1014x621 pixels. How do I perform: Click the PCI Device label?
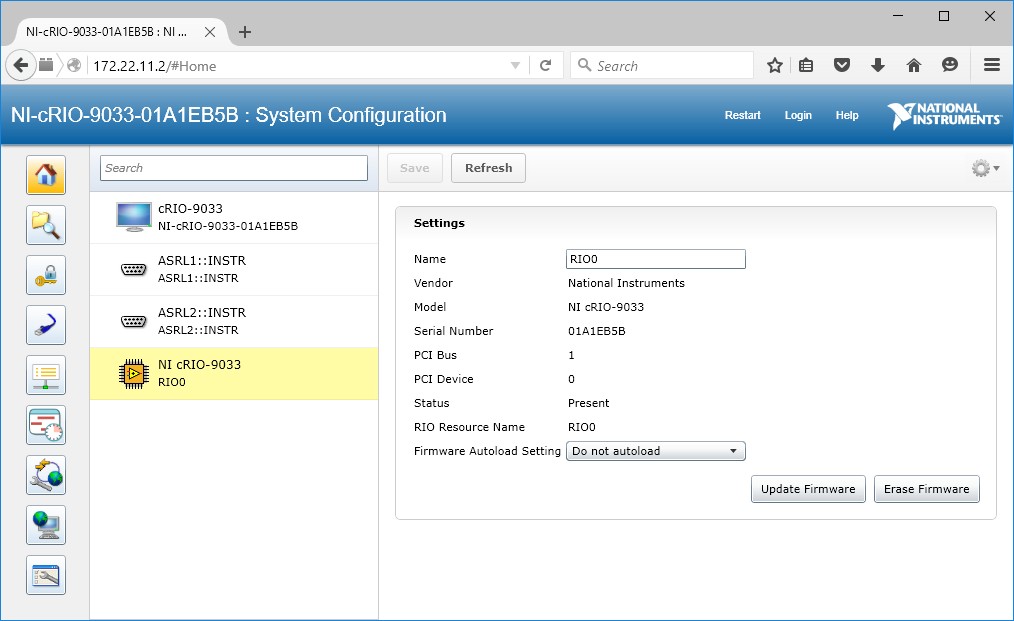click(x=444, y=379)
